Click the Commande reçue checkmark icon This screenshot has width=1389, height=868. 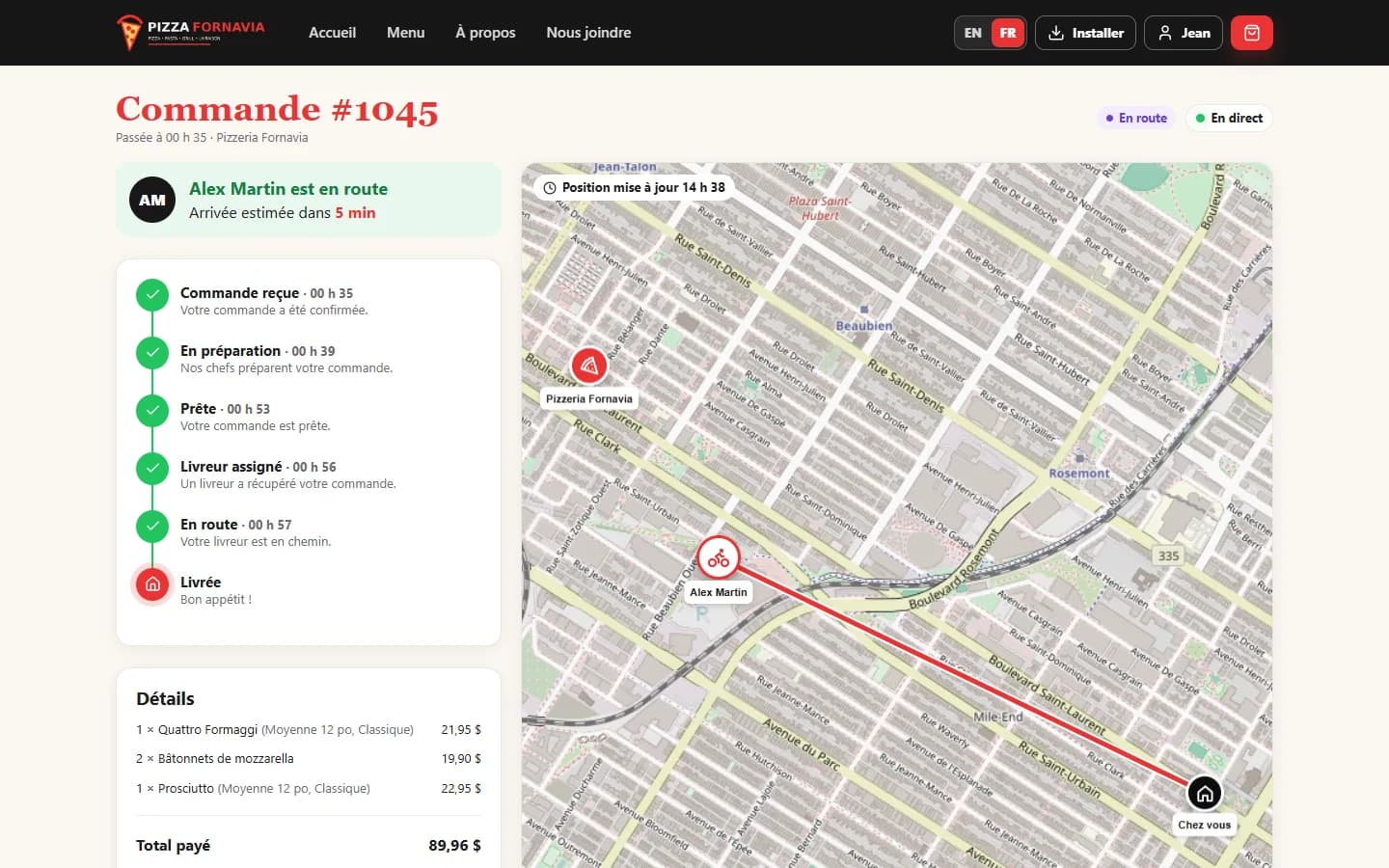(x=152, y=295)
